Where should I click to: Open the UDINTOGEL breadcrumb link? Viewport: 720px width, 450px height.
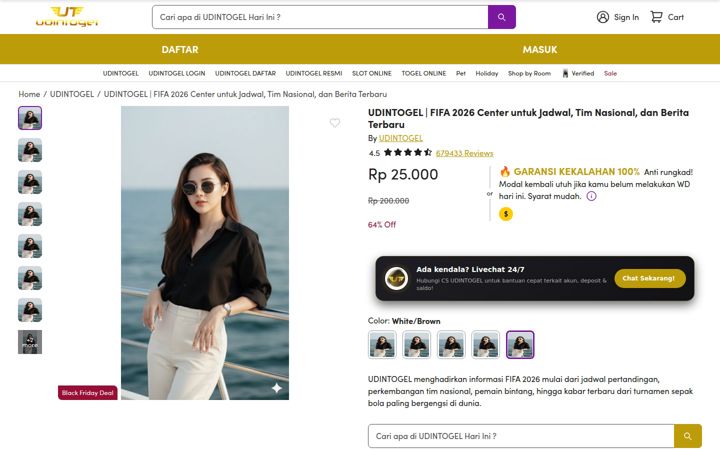[x=72, y=94]
